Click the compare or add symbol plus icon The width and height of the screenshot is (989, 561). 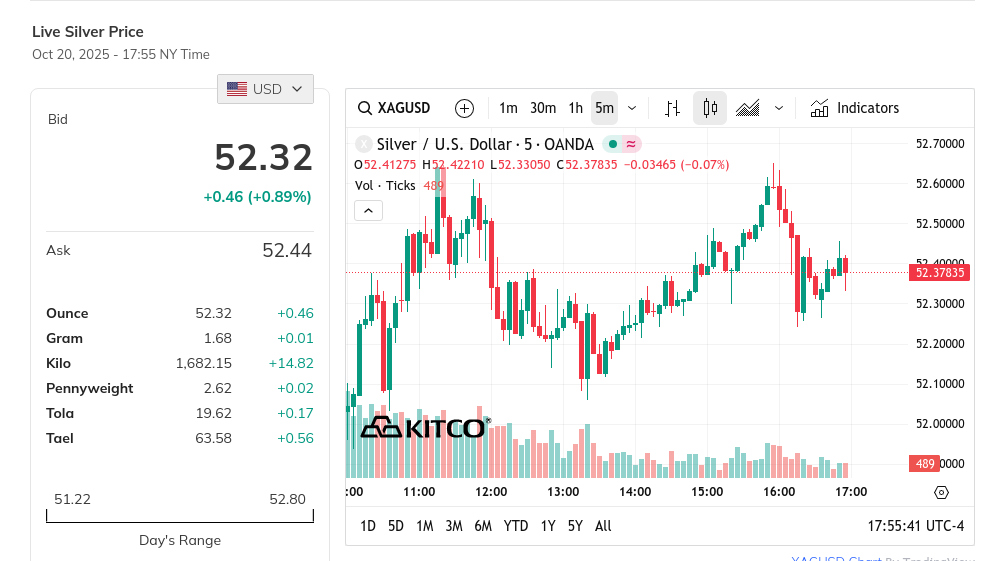(464, 109)
